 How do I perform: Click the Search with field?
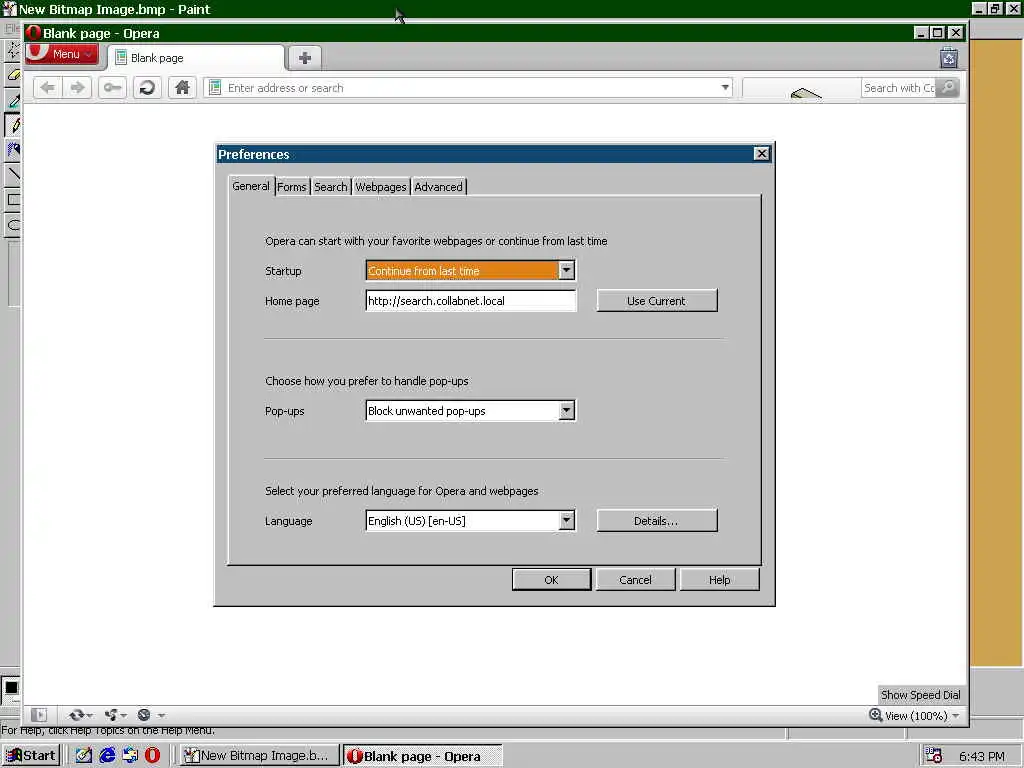pyautogui.click(x=899, y=88)
